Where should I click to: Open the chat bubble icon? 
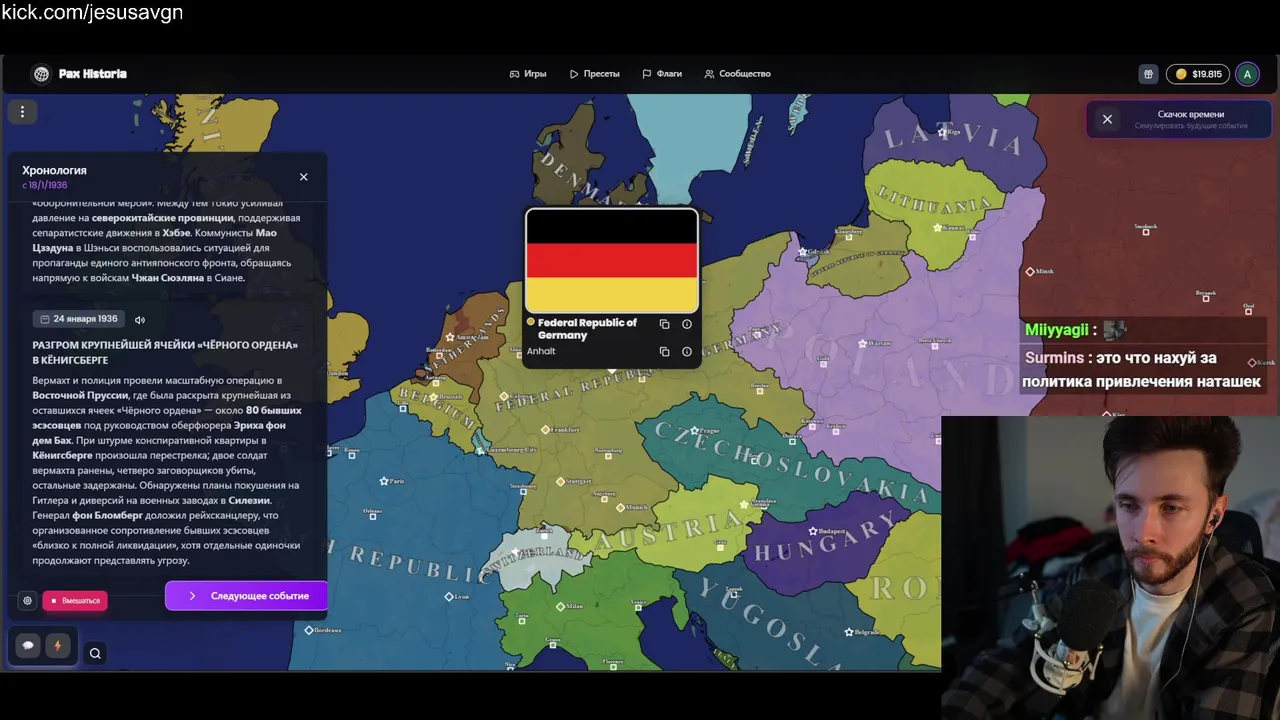click(28, 646)
